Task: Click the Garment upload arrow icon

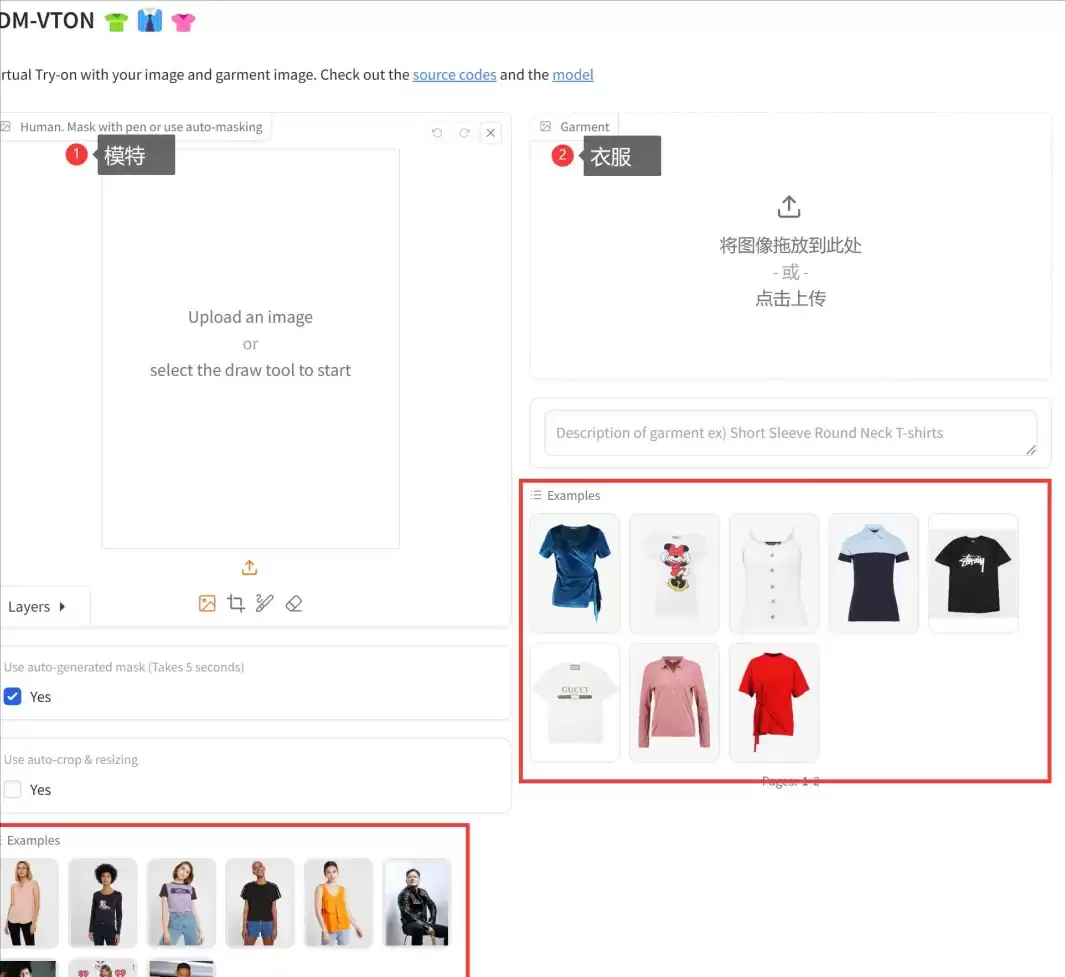Action: pyautogui.click(x=789, y=207)
